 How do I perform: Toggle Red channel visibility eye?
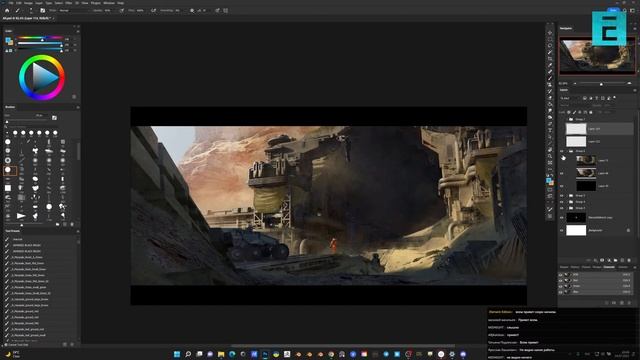point(560,280)
